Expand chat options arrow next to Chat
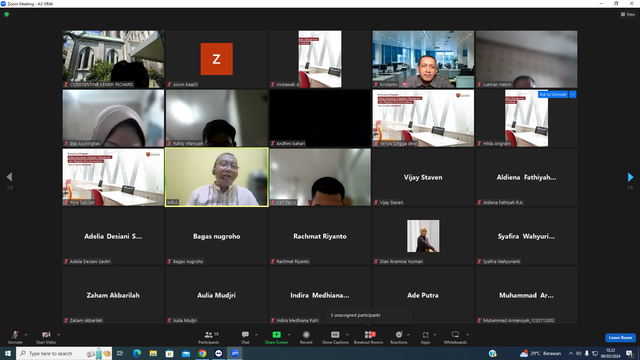 click(x=256, y=335)
